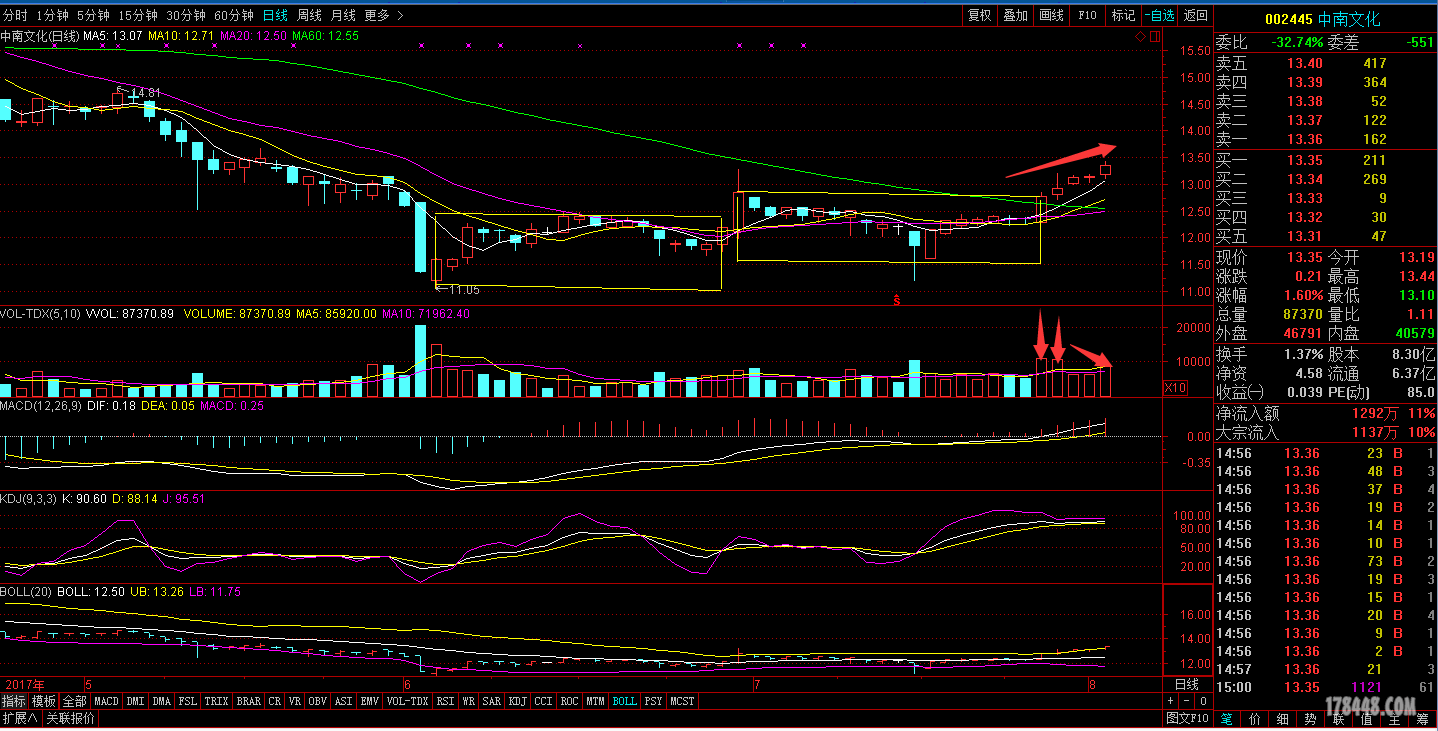This screenshot has width=1438, height=731.
Task: Toggle the -自选 watchlist button
Action: [x=1159, y=15]
